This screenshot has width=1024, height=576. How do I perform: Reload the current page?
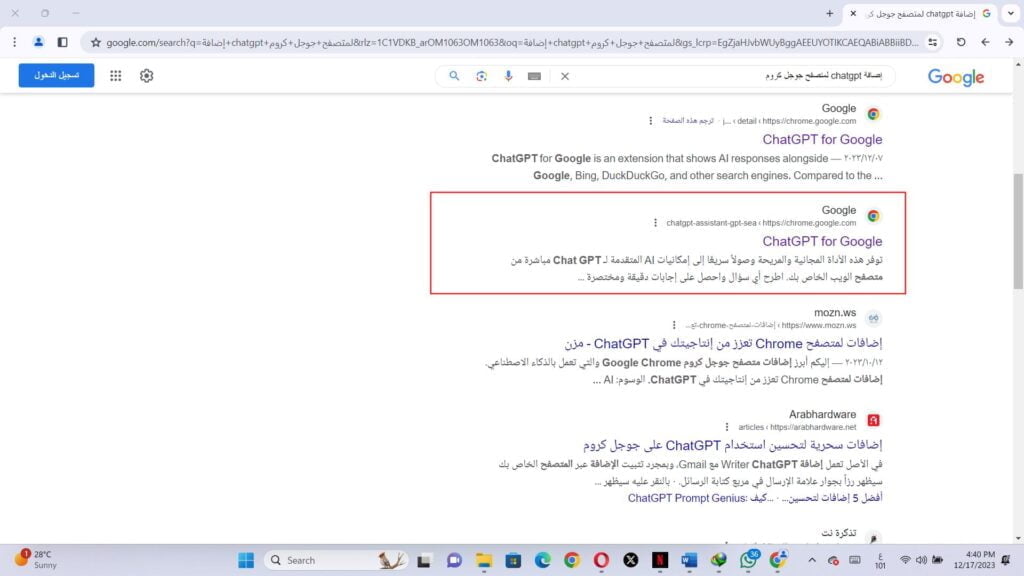(961, 42)
